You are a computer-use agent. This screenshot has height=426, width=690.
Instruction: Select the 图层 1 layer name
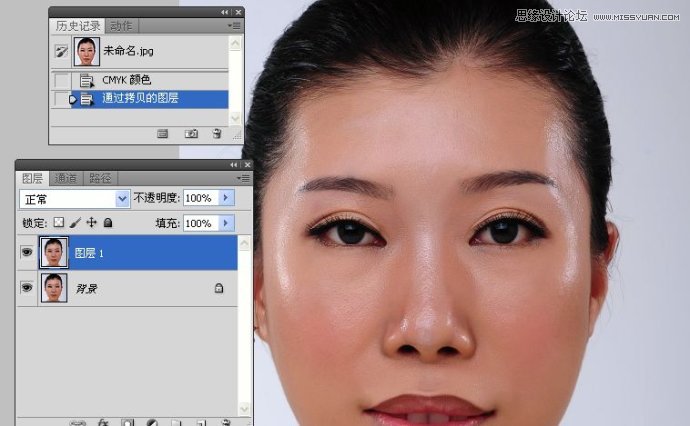click(89, 253)
